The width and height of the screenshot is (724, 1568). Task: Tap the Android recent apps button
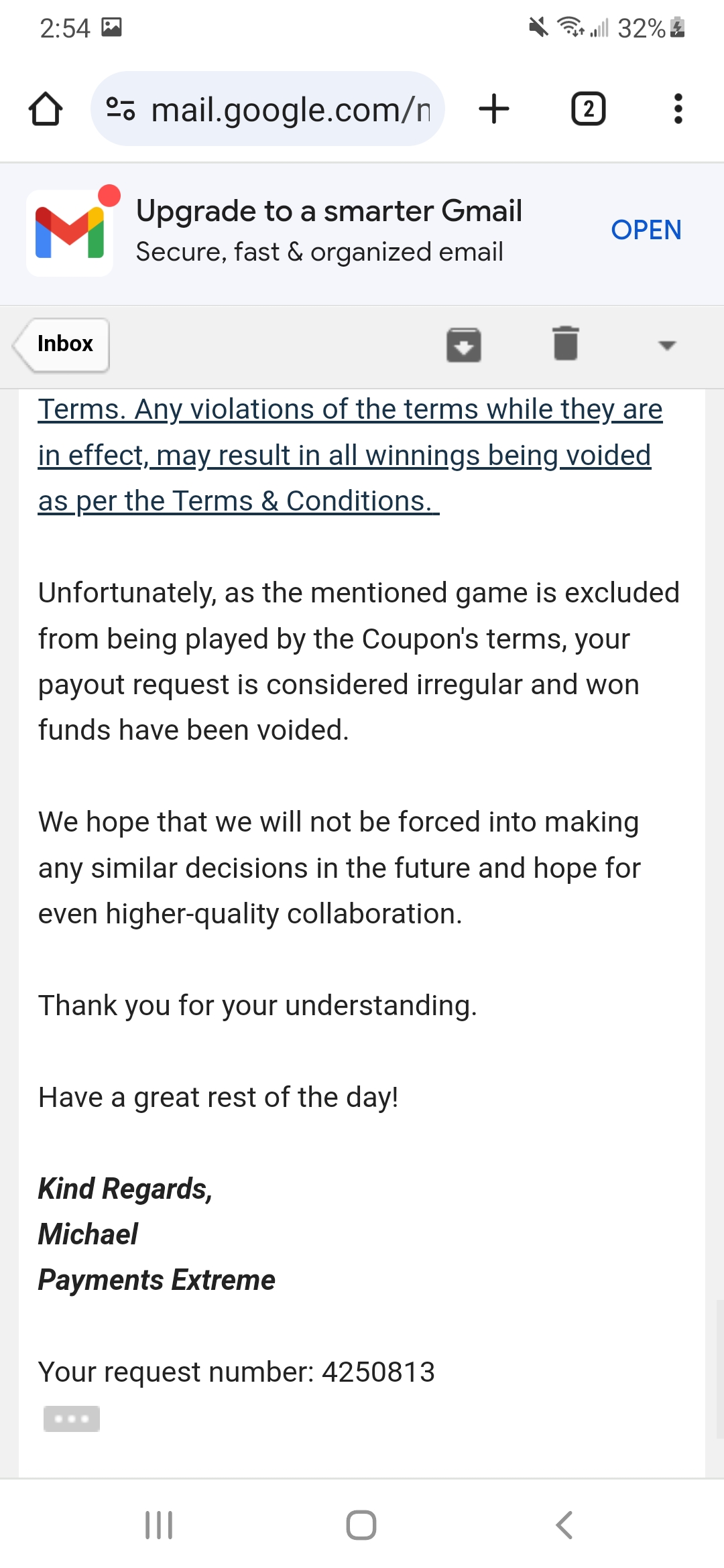159,1525
